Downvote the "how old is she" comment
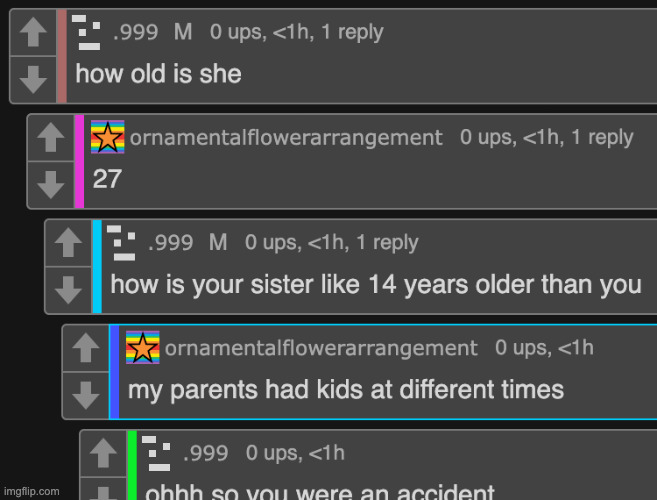Image resolution: width=657 pixels, height=500 pixels. click(33, 80)
